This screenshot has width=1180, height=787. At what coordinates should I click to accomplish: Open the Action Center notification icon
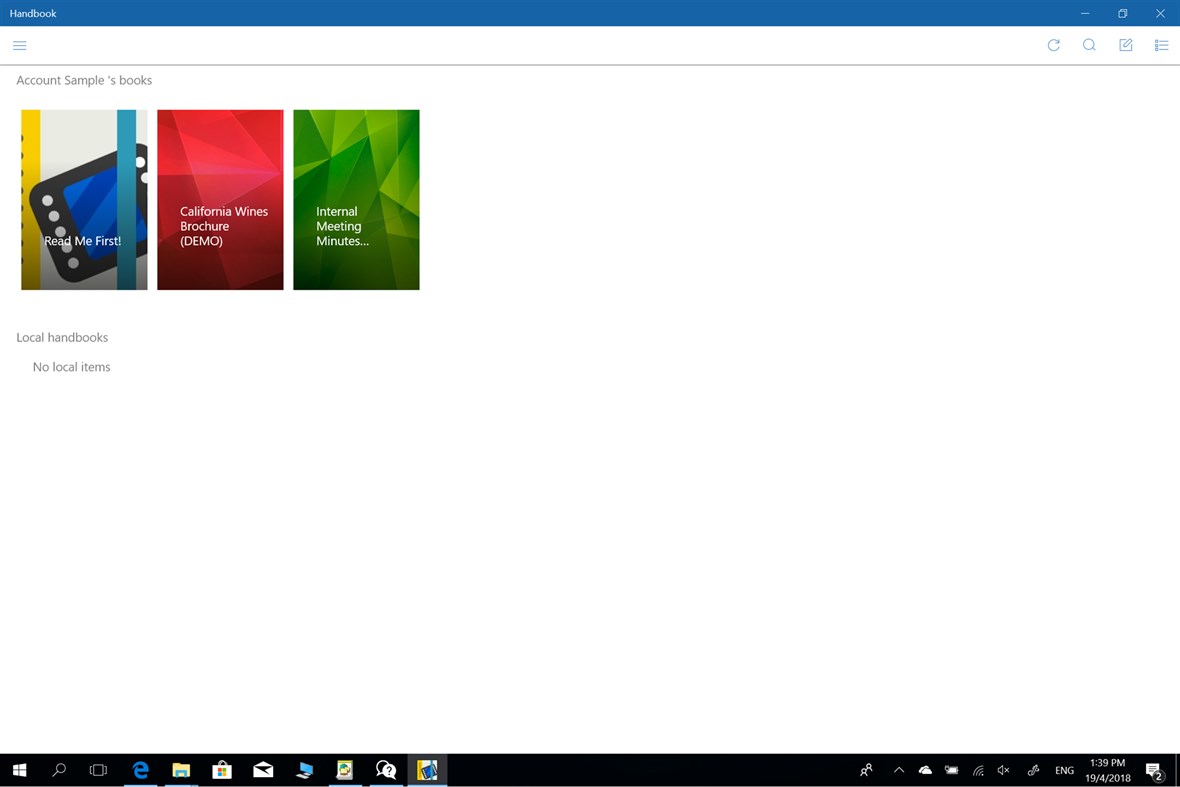1155,770
